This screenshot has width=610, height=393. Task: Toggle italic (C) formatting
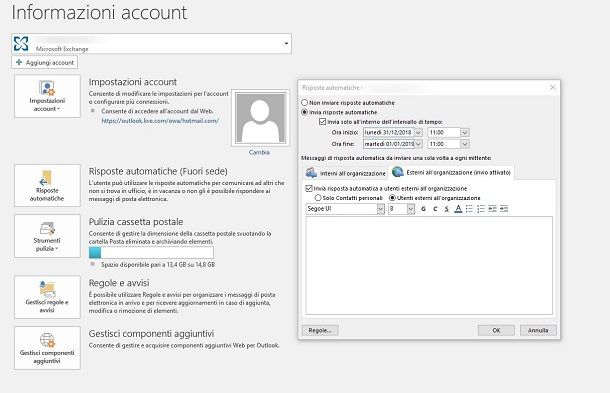[x=435, y=209]
